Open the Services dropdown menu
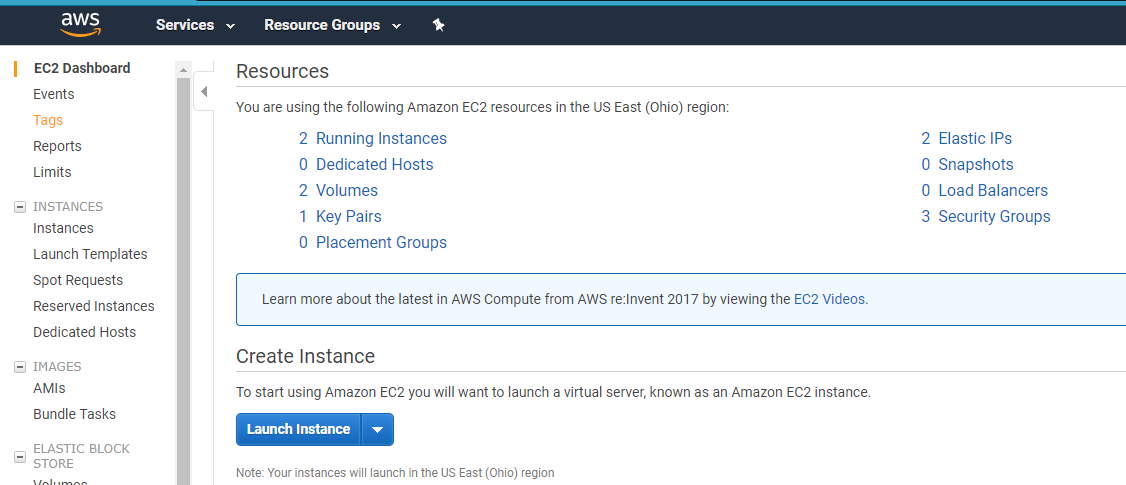This screenshot has height=485, width=1126. 195,25
